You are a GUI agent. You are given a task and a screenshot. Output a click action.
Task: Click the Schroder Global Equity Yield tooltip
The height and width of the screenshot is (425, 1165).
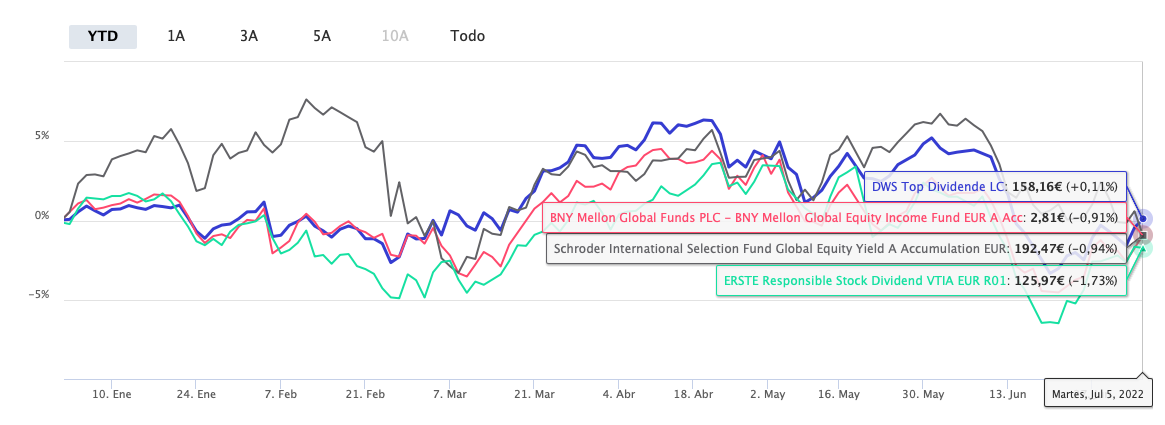click(836, 248)
